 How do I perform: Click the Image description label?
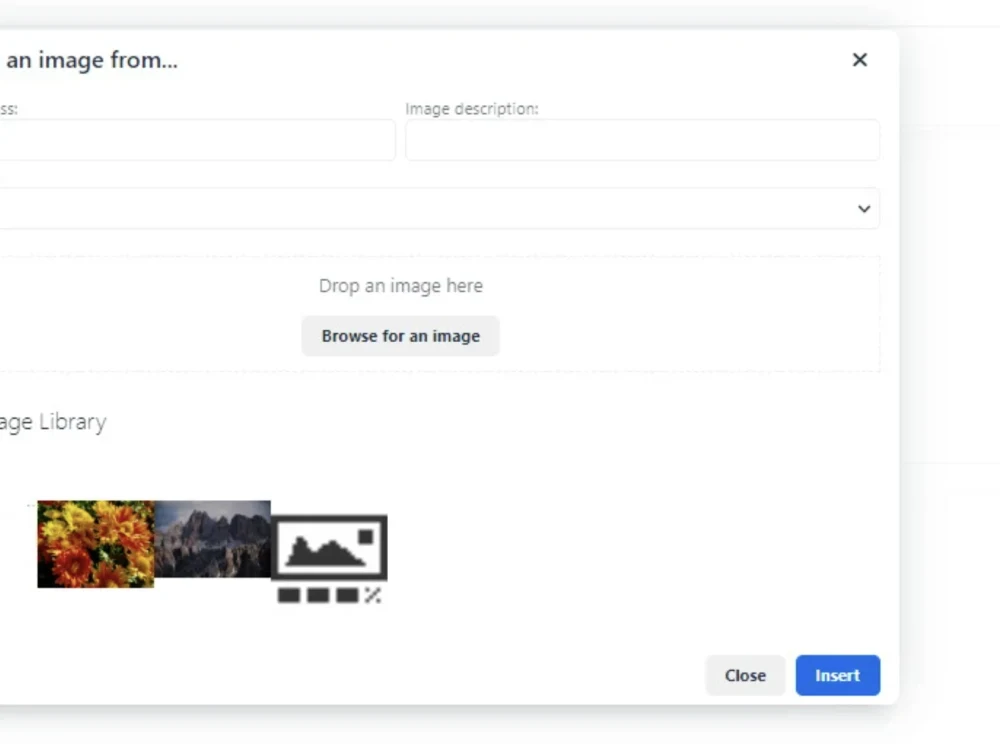pyautogui.click(x=472, y=109)
